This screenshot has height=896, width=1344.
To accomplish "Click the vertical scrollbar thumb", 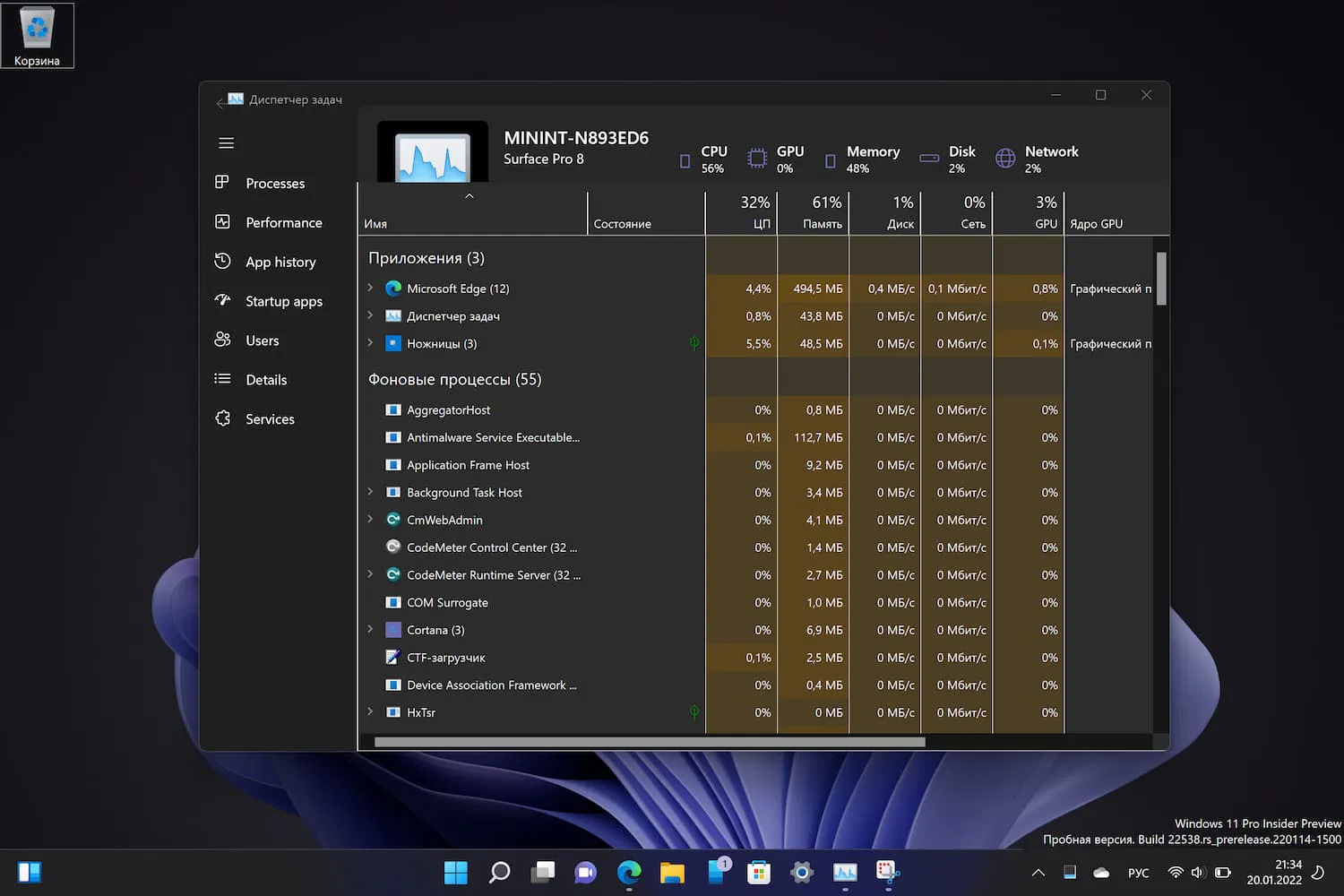I will [1161, 279].
